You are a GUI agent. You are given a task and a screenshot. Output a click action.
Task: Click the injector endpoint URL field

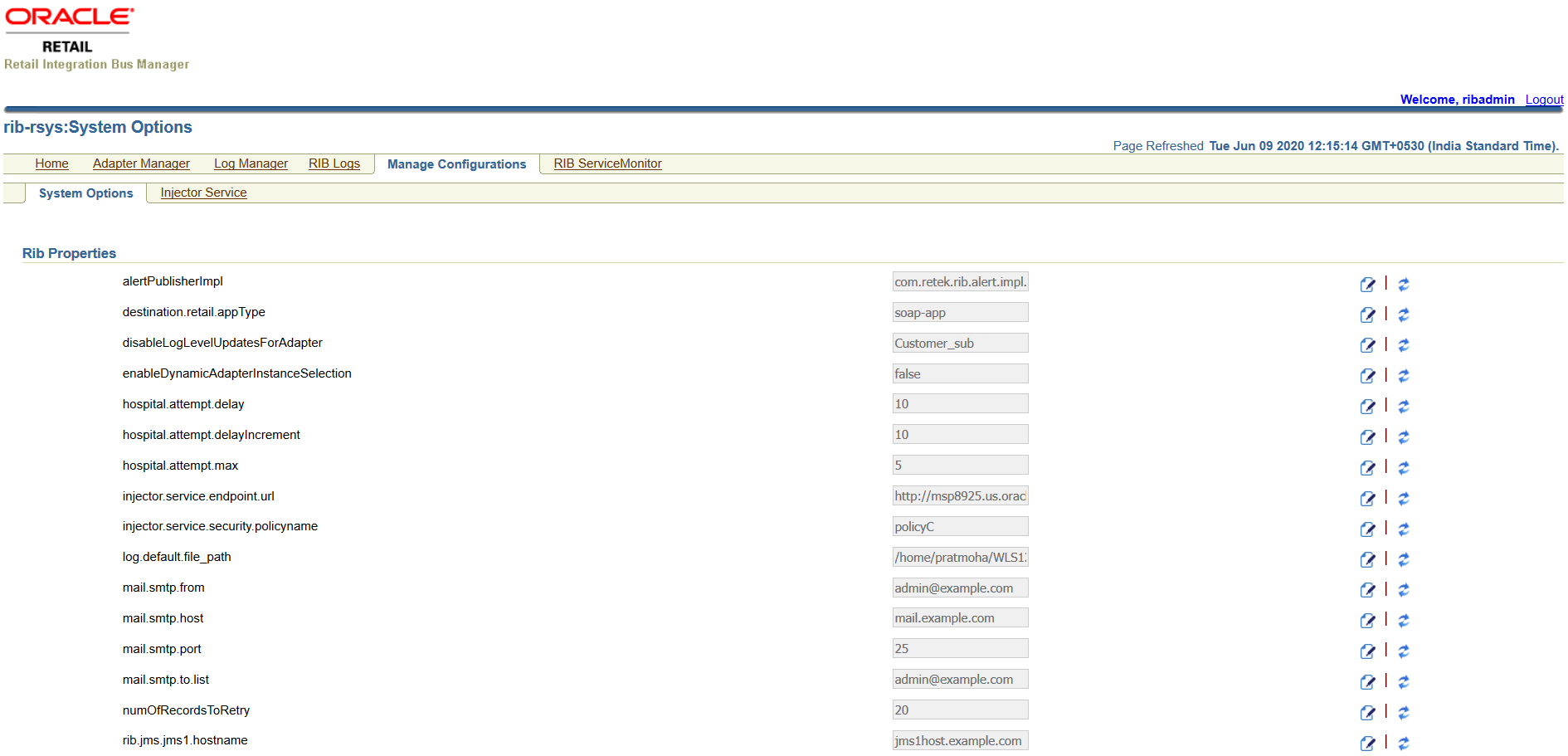pyautogui.click(x=960, y=495)
